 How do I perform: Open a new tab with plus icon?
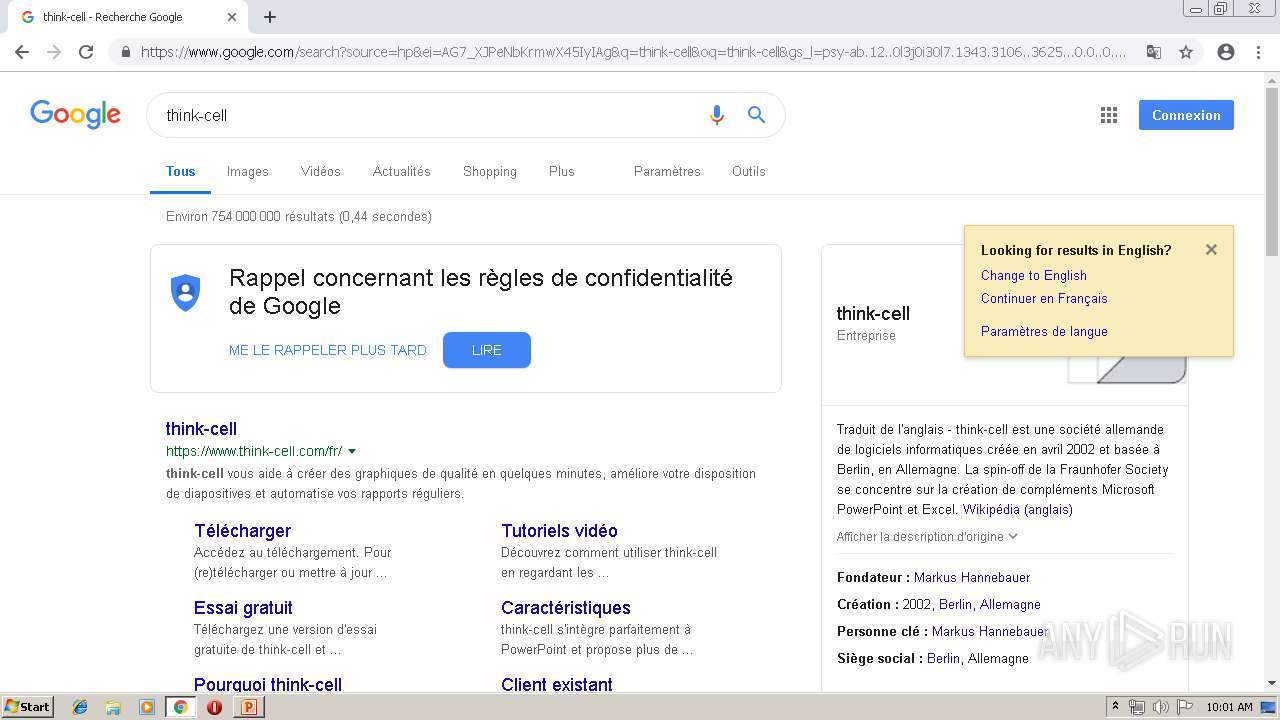[270, 17]
